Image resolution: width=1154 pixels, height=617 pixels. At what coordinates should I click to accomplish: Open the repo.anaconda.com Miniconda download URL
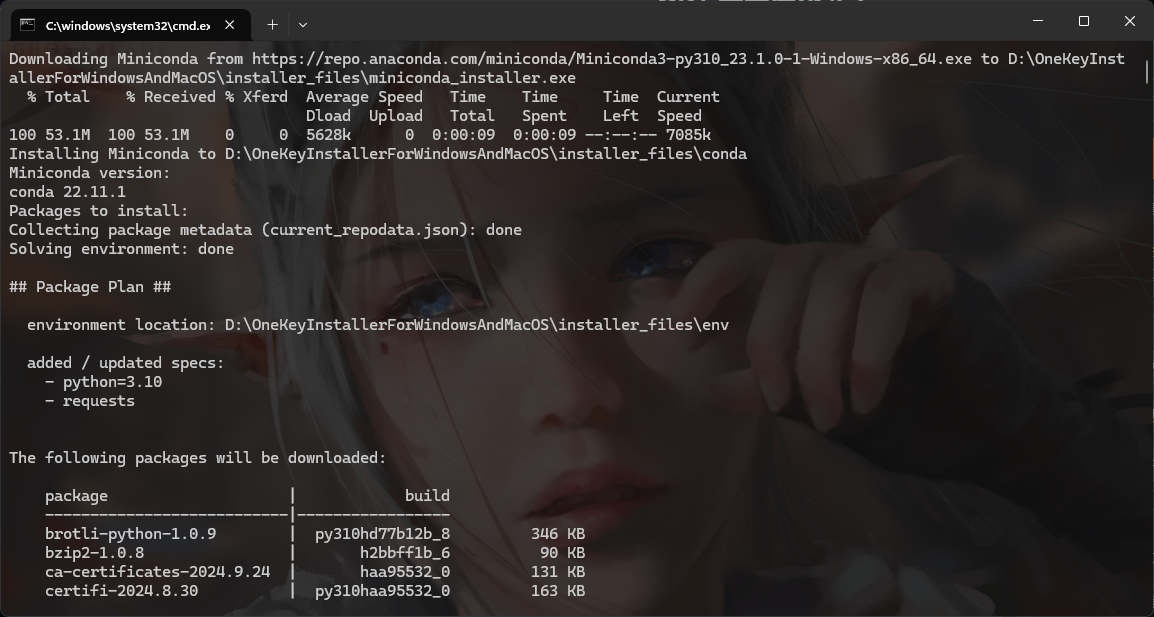612,59
